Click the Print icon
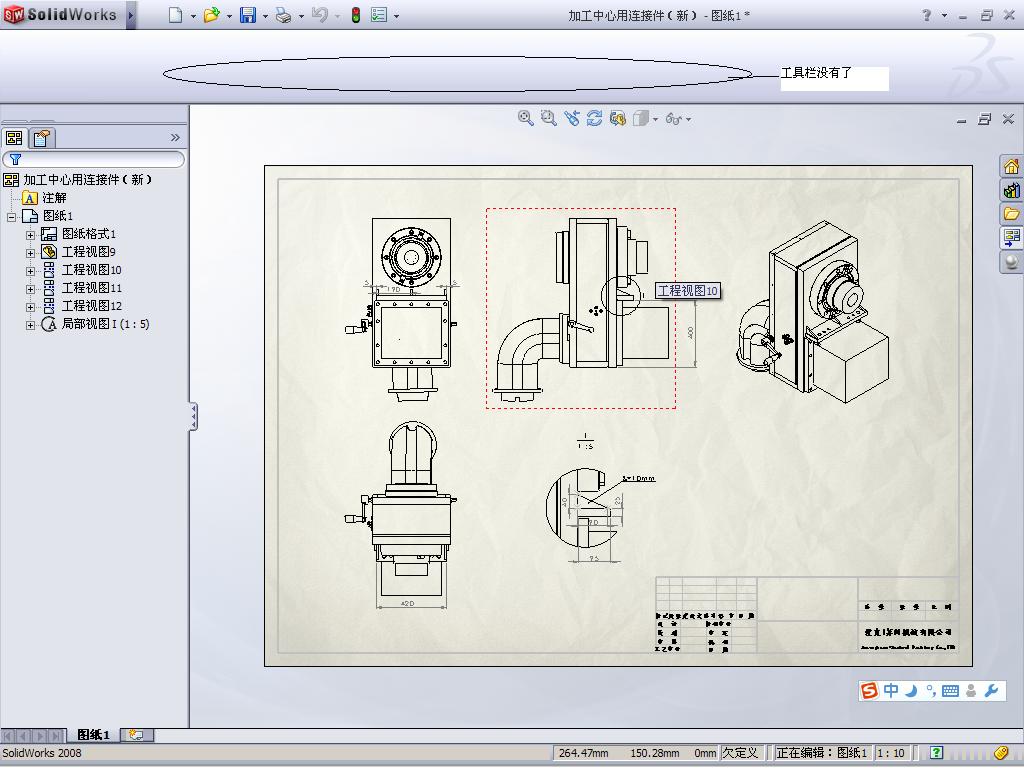Image resolution: width=1024 pixels, height=768 pixels. pyautogui.click(x=283, y=15)
